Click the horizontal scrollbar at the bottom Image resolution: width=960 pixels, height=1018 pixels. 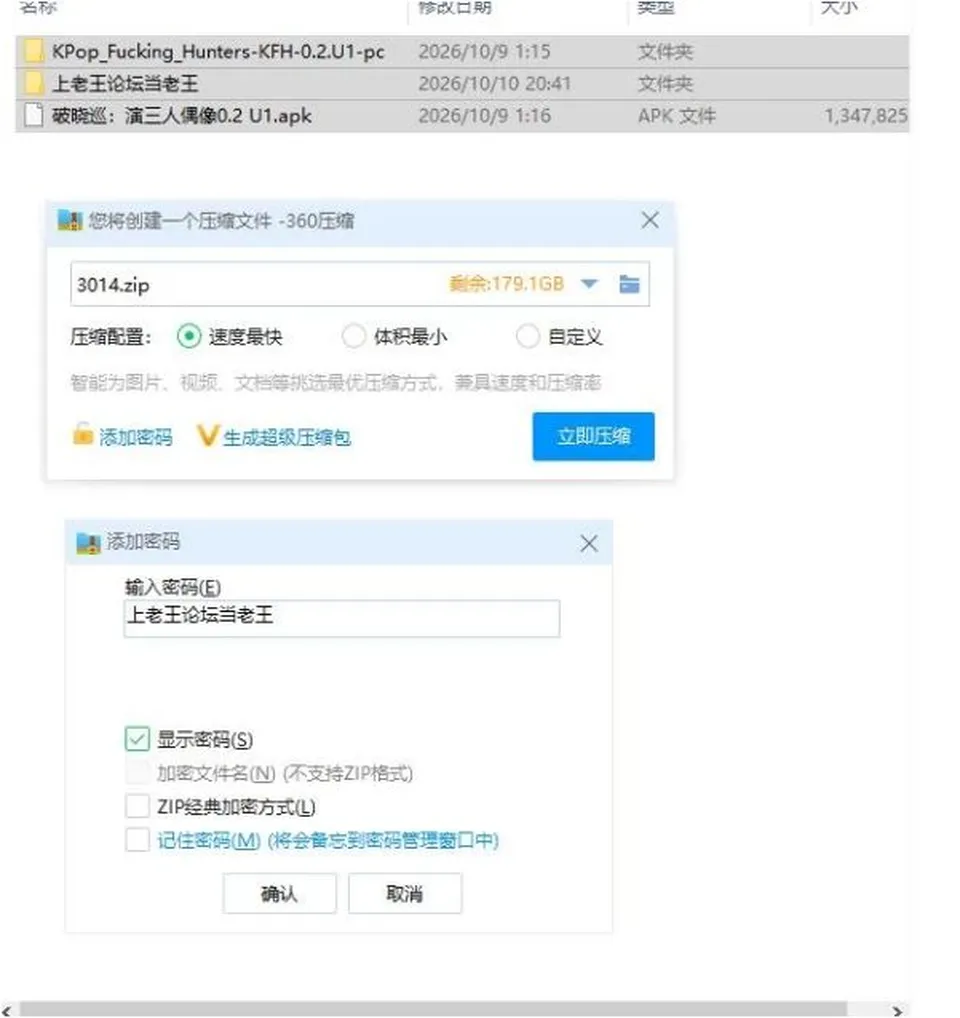pos(433,1010)
